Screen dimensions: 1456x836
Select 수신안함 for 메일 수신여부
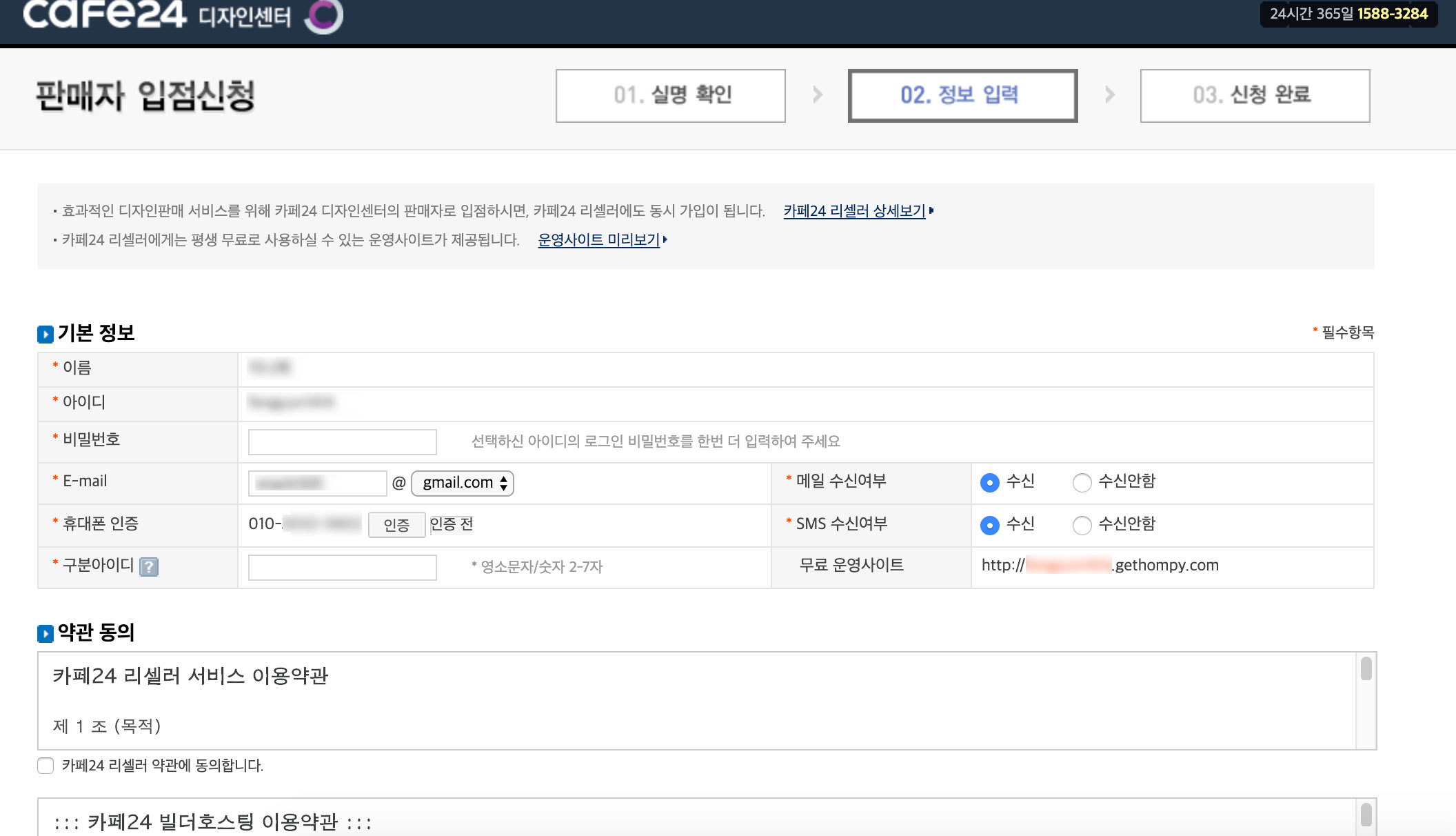[x=1082, y=483]
